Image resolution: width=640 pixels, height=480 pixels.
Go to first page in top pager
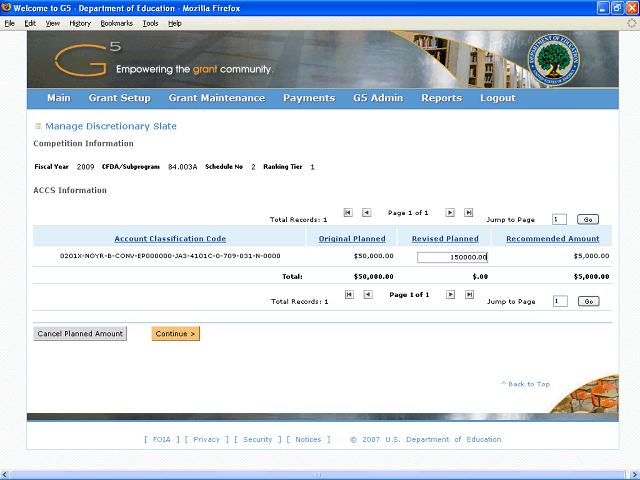click(348, 213)
